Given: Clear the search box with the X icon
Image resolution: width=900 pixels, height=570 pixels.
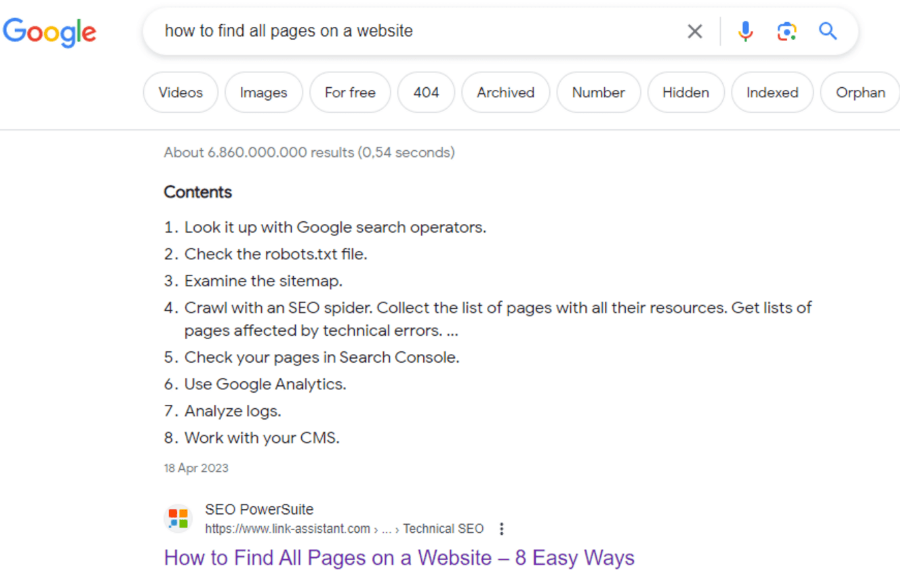Looking at the screenshot, I should 695,32.
